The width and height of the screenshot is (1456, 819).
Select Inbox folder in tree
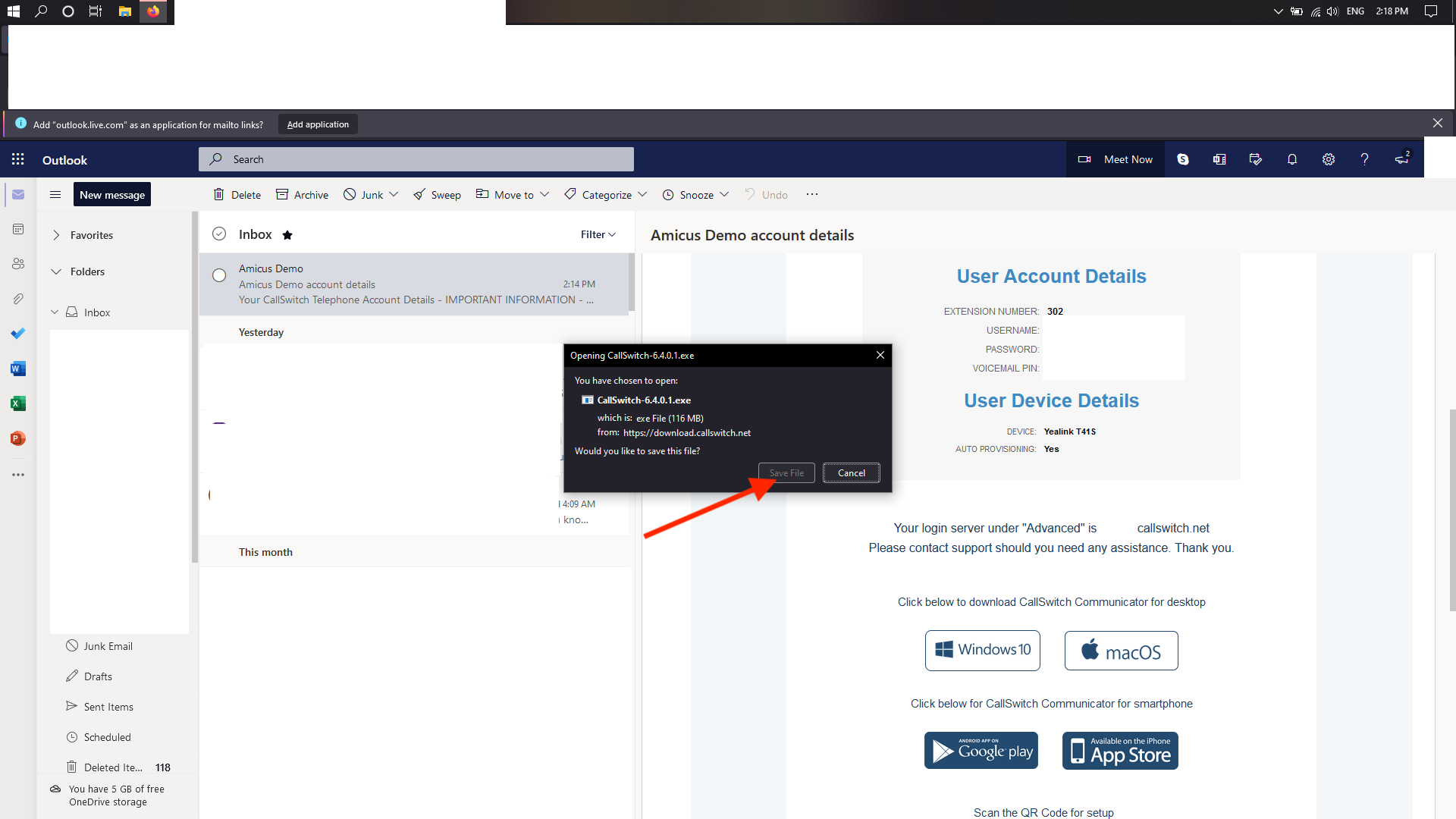(x=97, y=312)
